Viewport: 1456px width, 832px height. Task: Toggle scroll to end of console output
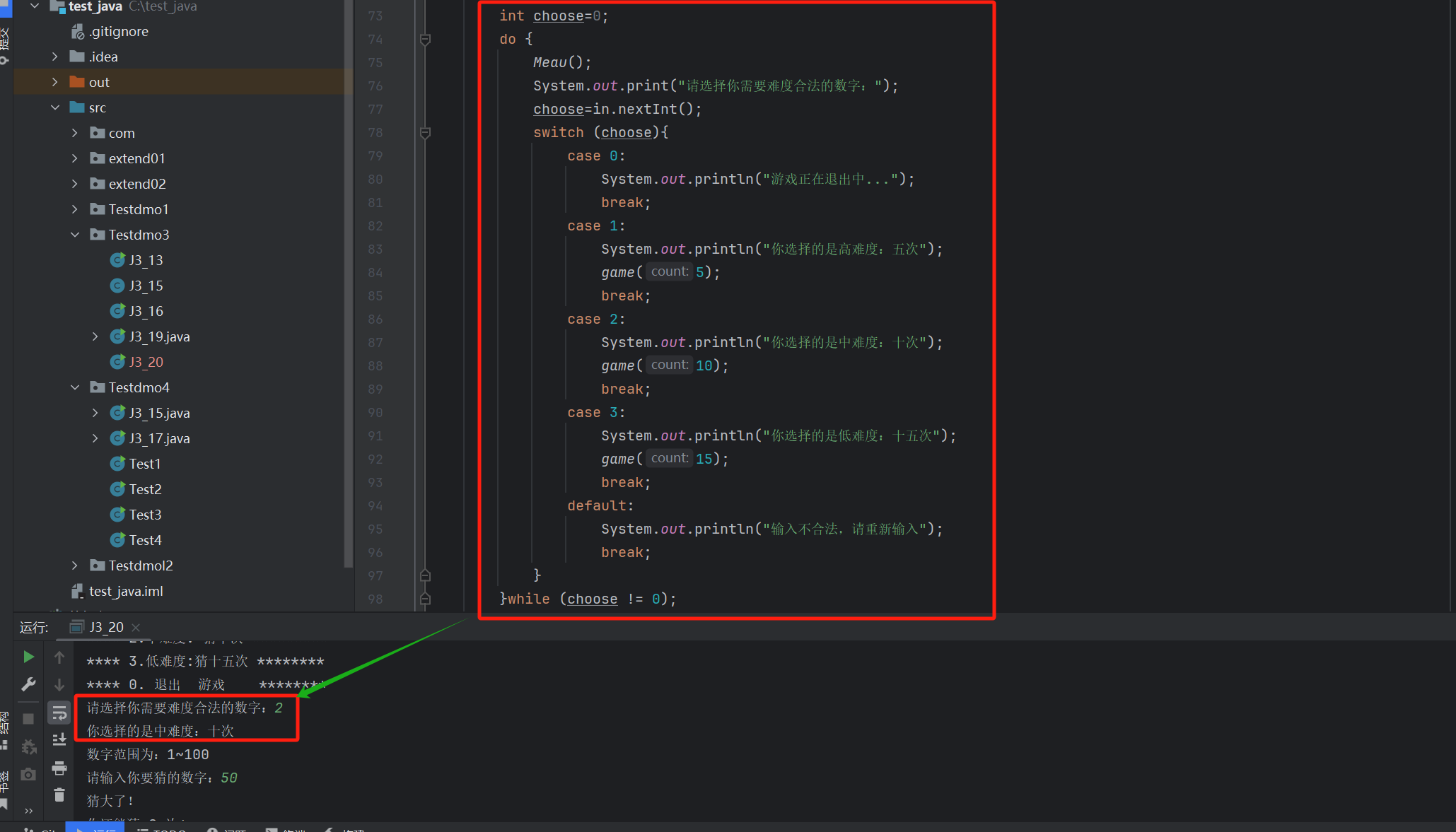point(59,739)
